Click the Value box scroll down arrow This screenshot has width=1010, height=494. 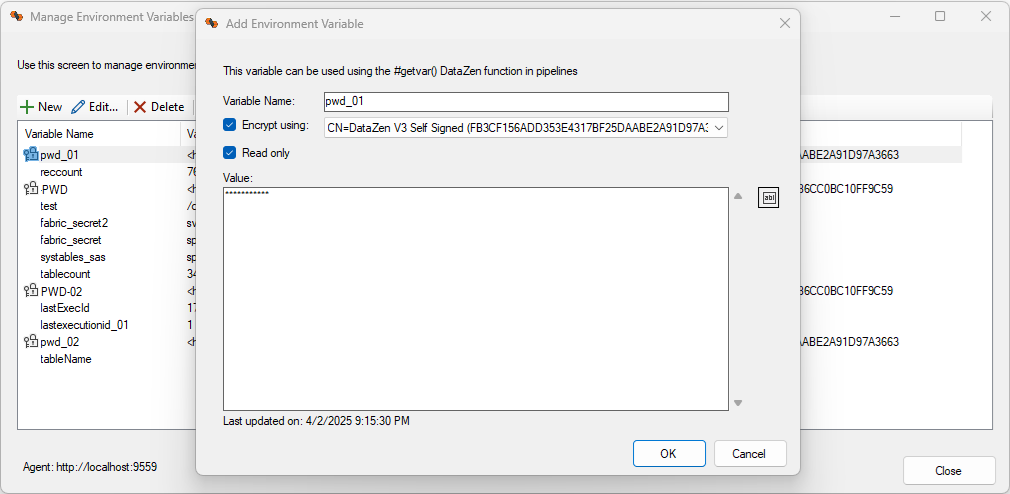(738, 403)
